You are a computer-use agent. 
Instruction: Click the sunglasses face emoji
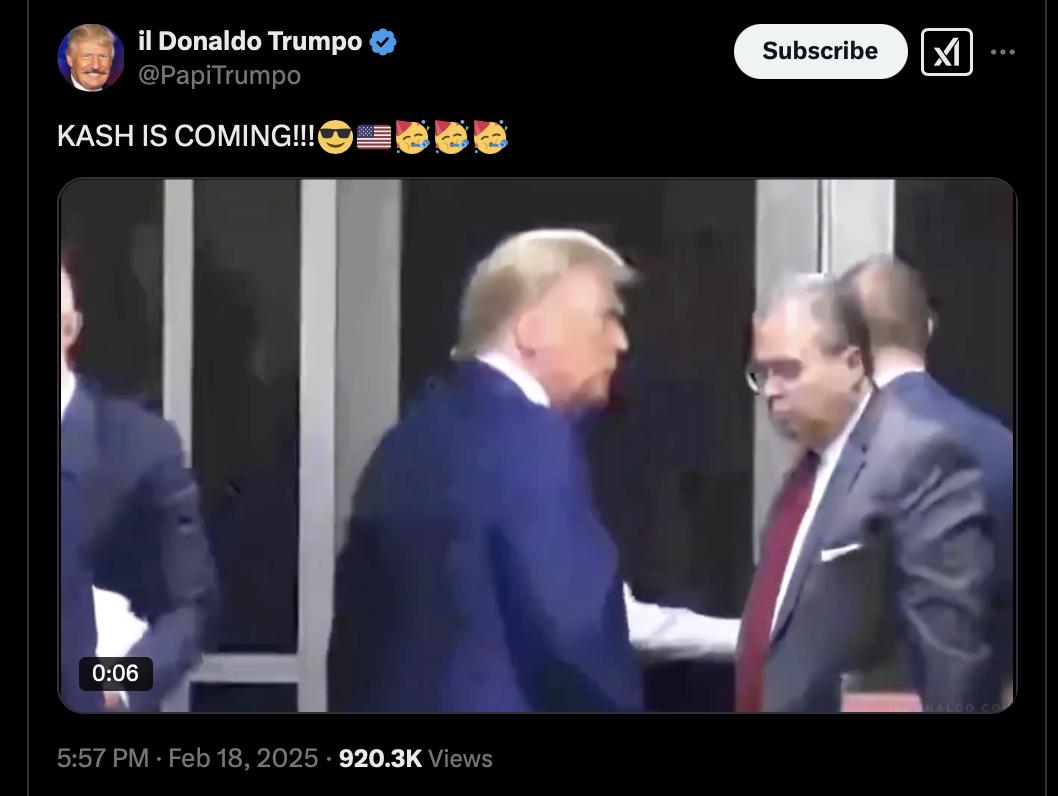335,137
